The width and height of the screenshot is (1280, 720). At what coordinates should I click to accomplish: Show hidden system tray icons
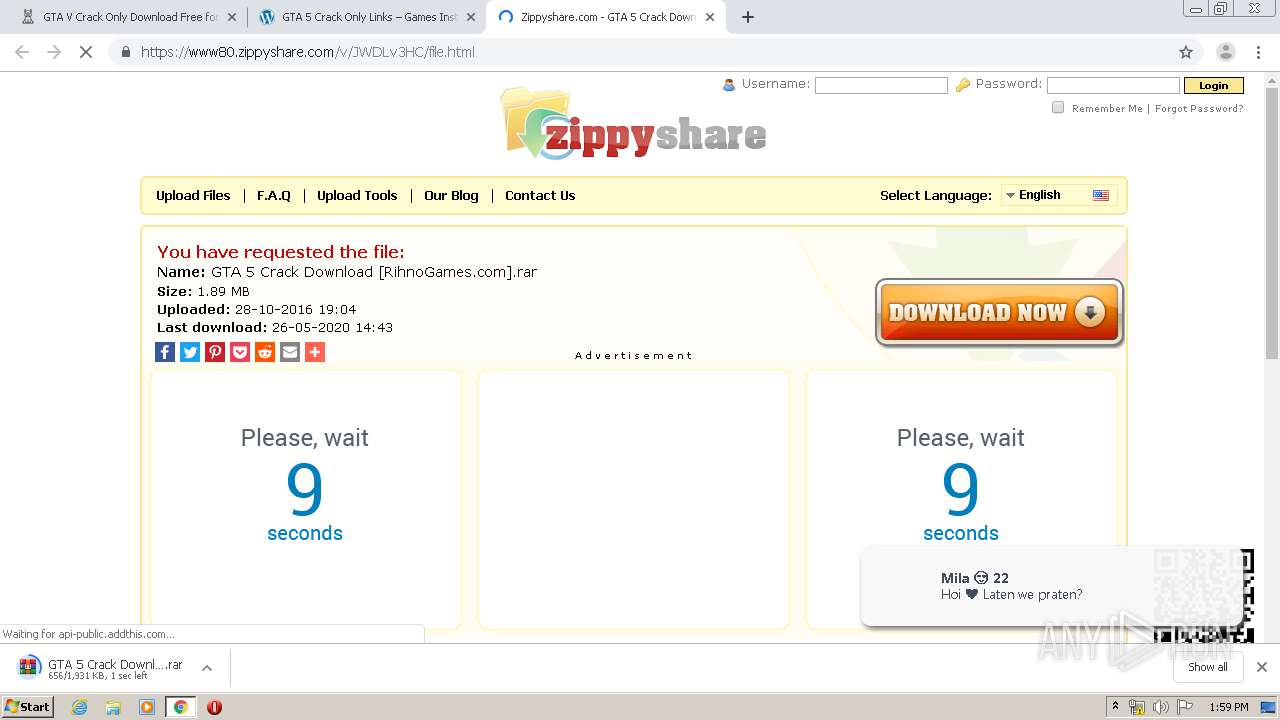tap(1115, 707)
